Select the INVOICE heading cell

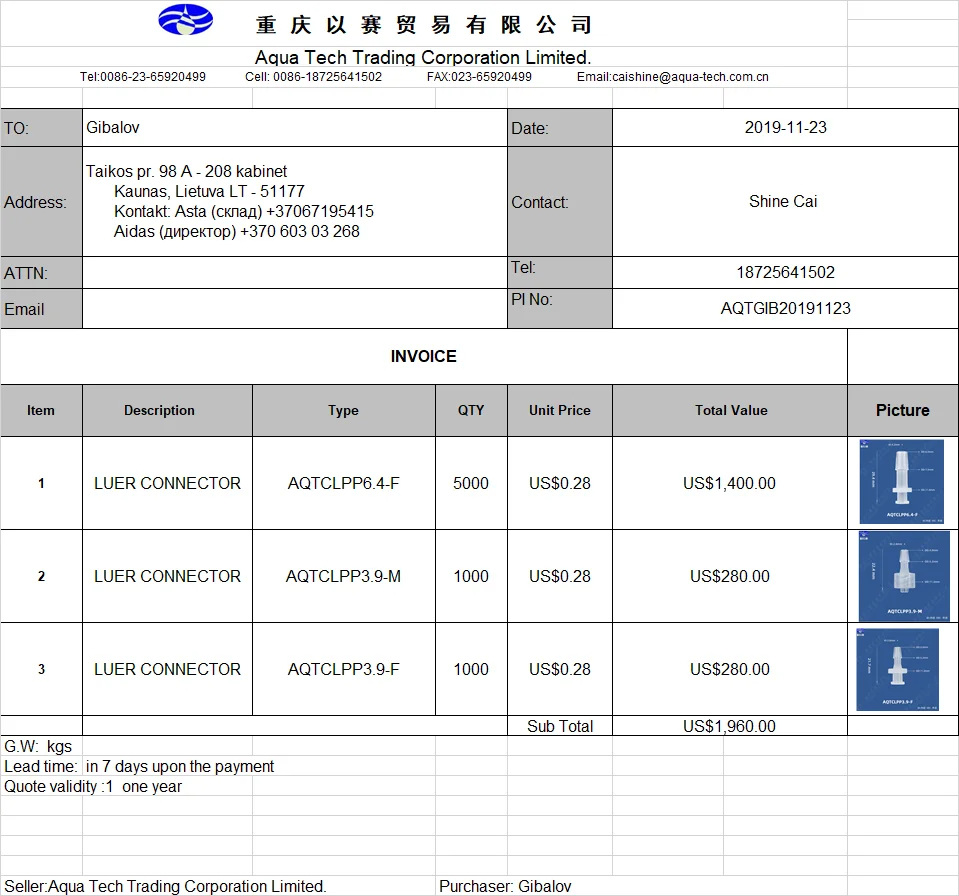click(x=424, y=357)
